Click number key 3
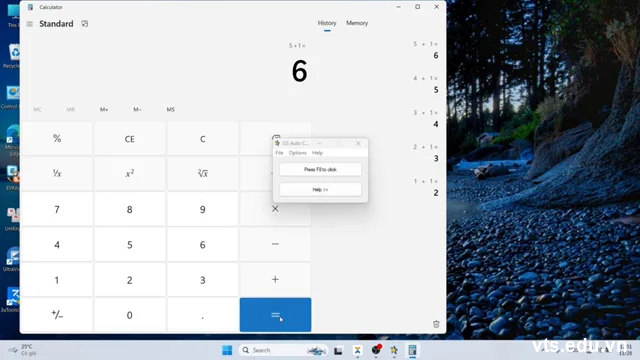The width and height of the screenshot is (640, 360). point(202,280)
